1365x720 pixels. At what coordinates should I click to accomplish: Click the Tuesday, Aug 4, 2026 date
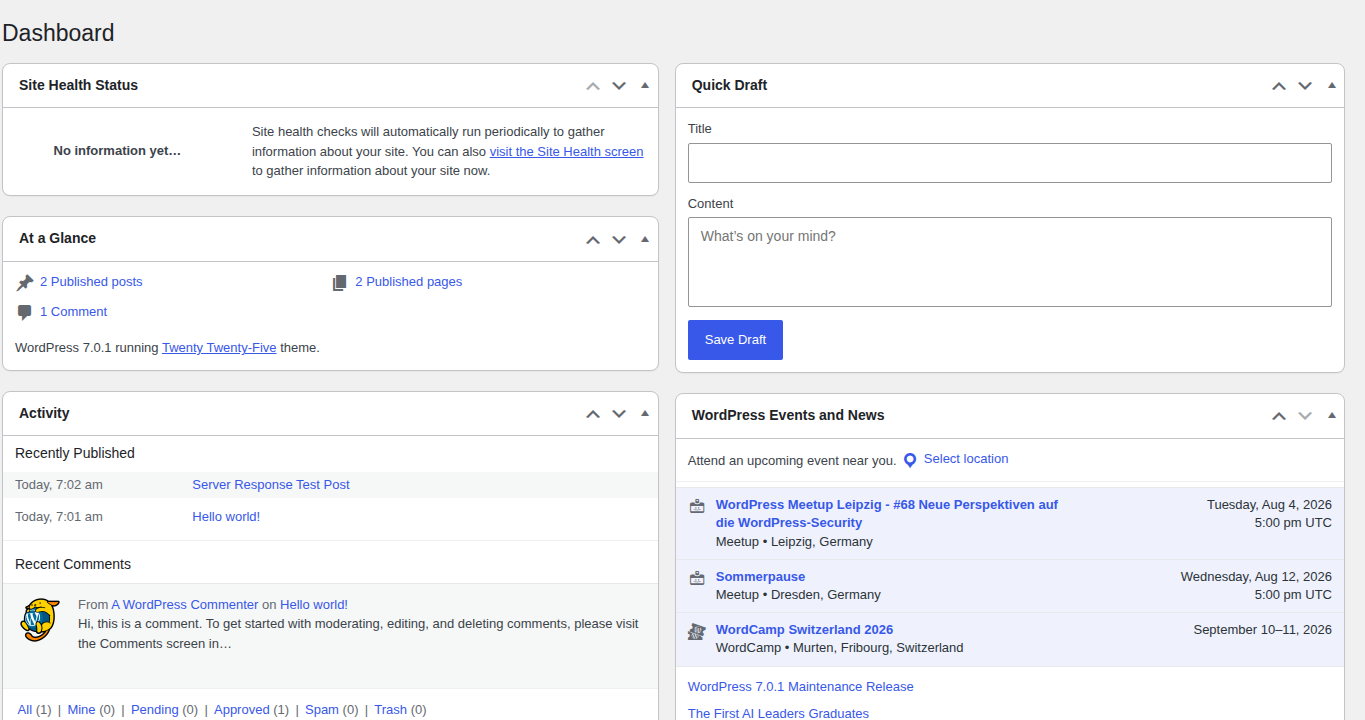tap(1269, 505)
